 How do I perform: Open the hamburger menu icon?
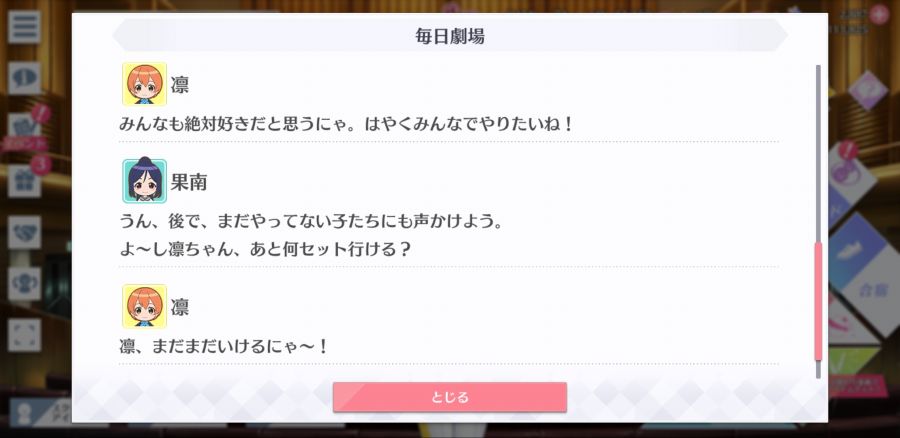pos(24,27)
